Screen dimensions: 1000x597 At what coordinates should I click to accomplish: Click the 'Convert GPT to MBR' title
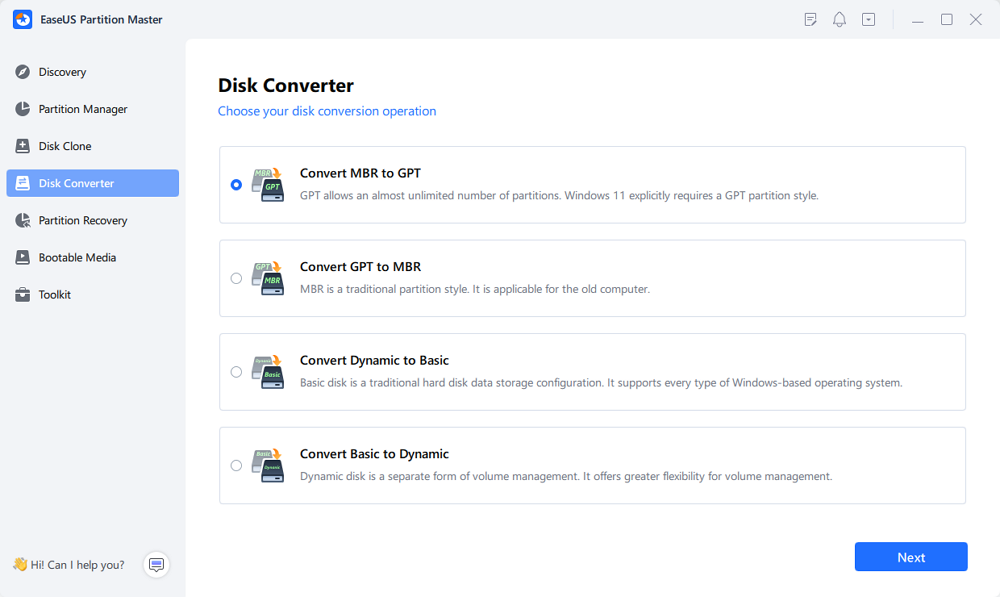click(x=360, y=267)
